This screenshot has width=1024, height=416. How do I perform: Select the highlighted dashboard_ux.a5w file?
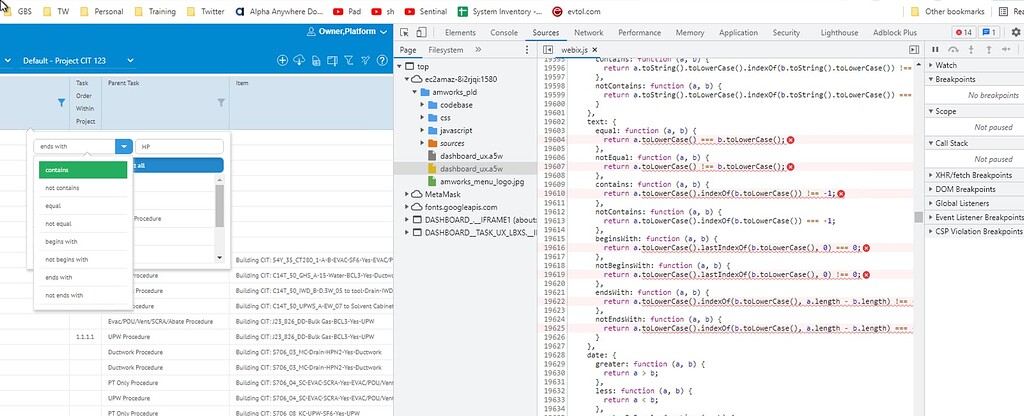pyautogui.click(x=472, y=168)
